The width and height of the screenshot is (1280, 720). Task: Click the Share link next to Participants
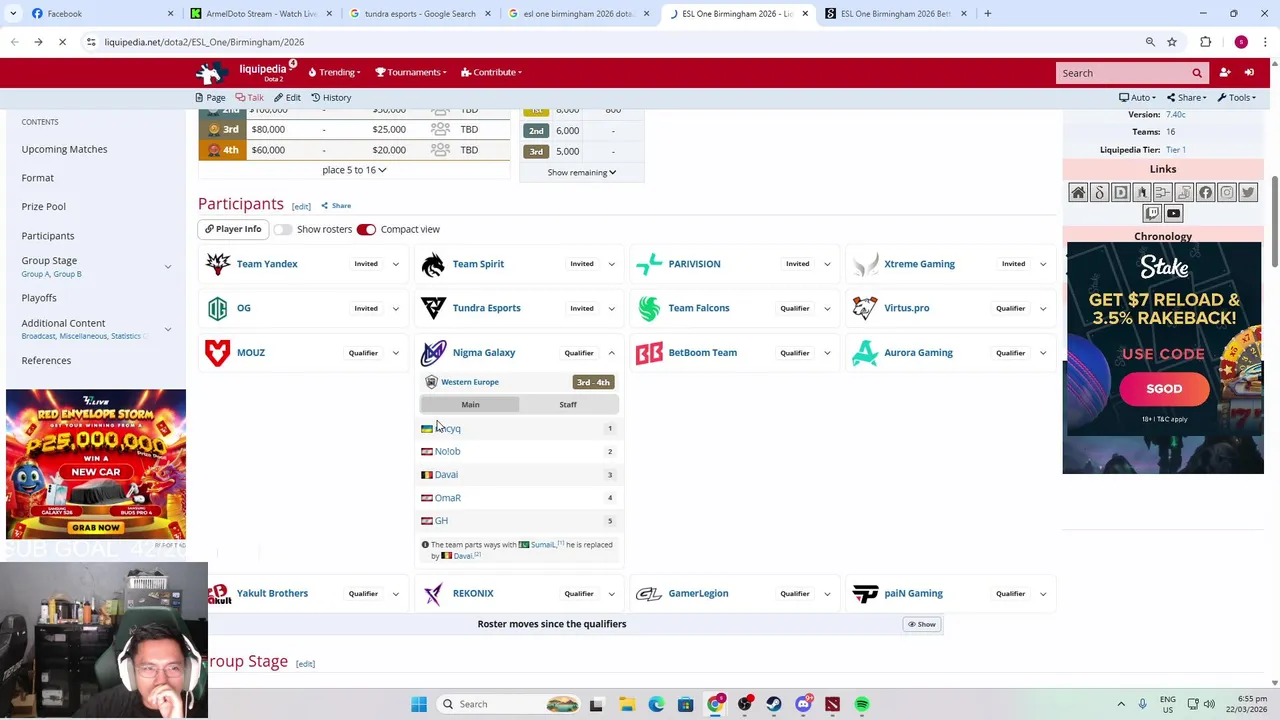(336, 206)
